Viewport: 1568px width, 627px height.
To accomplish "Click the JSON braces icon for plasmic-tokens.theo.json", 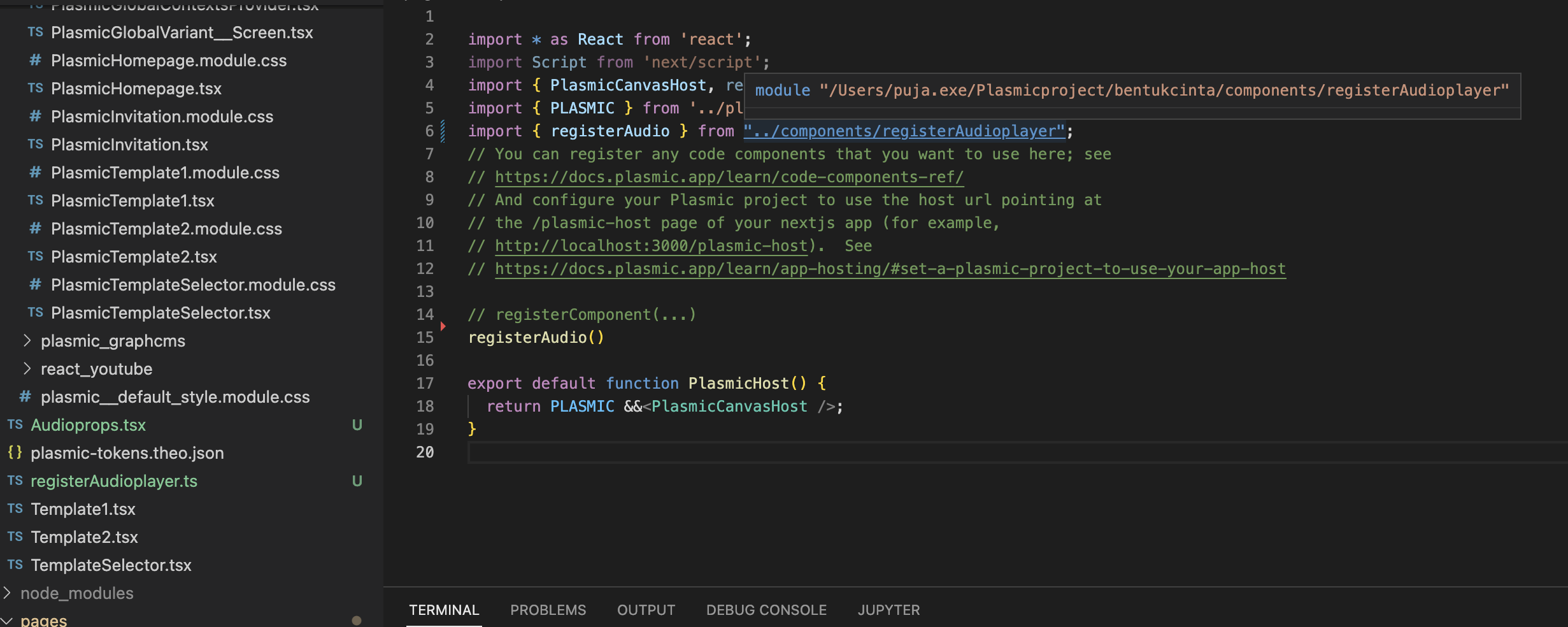I will (15, 453).
